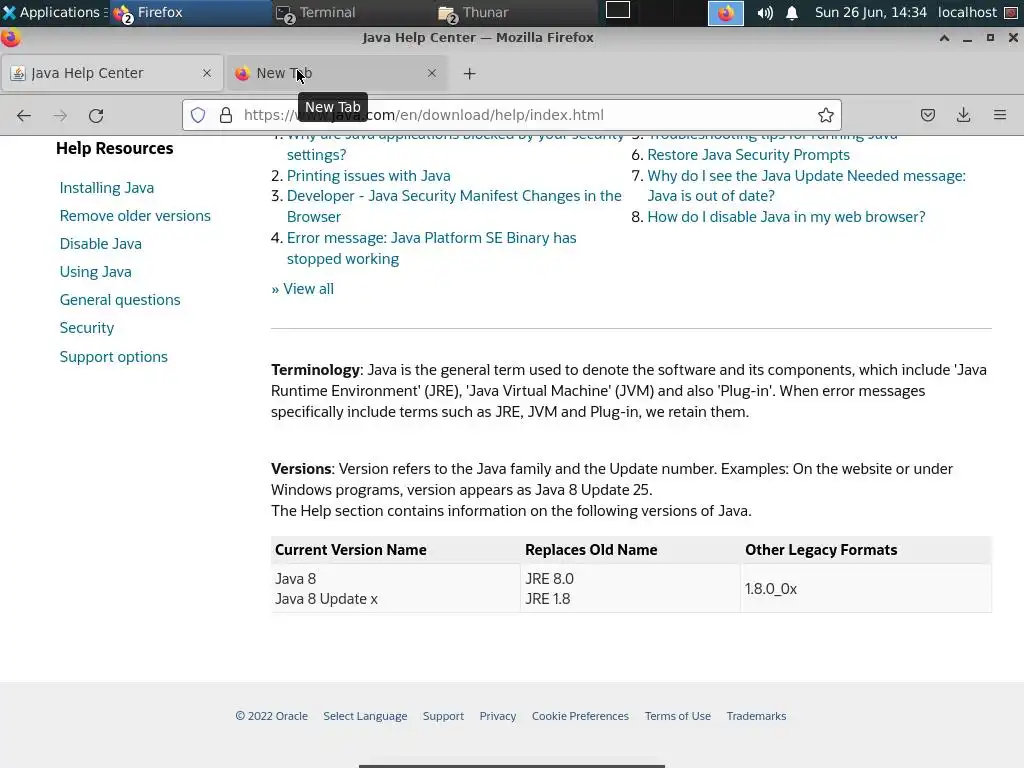Click the Firefox icon in system tray
Screen dimensions: 1024x768
[x=726, y=13]
